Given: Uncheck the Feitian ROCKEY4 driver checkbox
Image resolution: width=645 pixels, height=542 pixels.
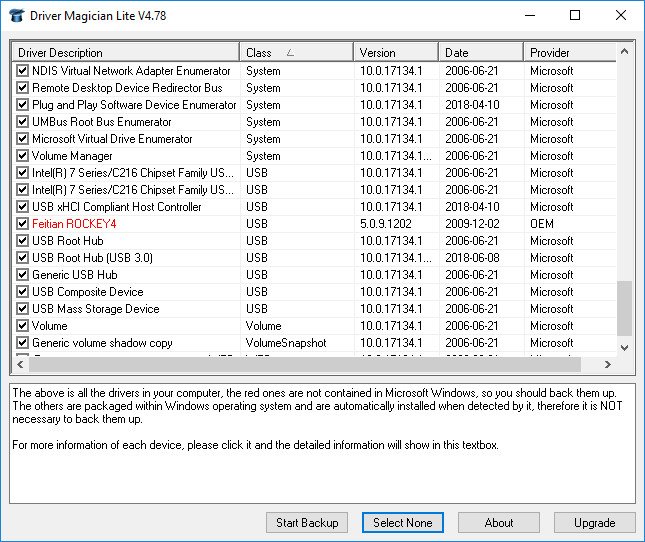Looking at the screenshot, I should [23, 224].
